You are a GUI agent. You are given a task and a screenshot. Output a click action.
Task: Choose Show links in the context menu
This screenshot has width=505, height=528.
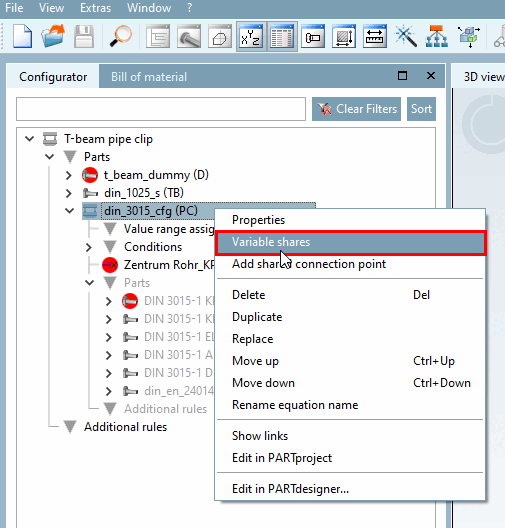(x=350, y=436)
